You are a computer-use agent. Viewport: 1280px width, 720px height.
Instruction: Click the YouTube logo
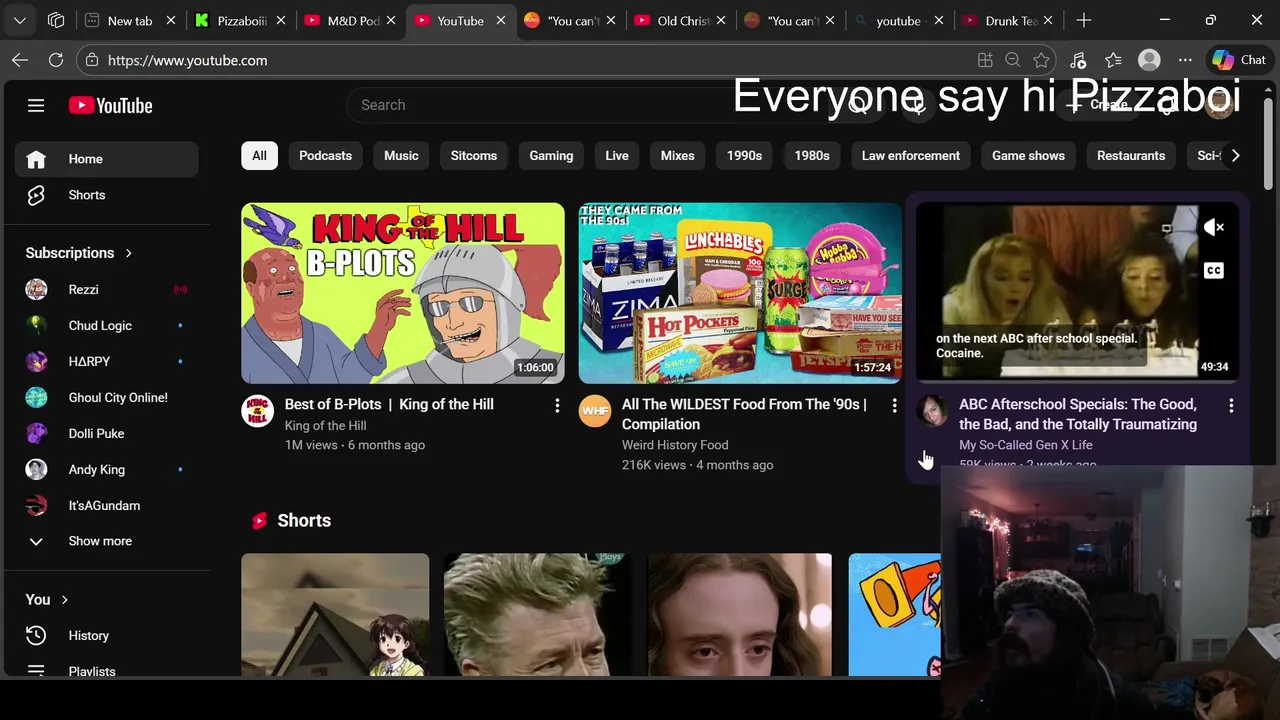pos(110,105)
